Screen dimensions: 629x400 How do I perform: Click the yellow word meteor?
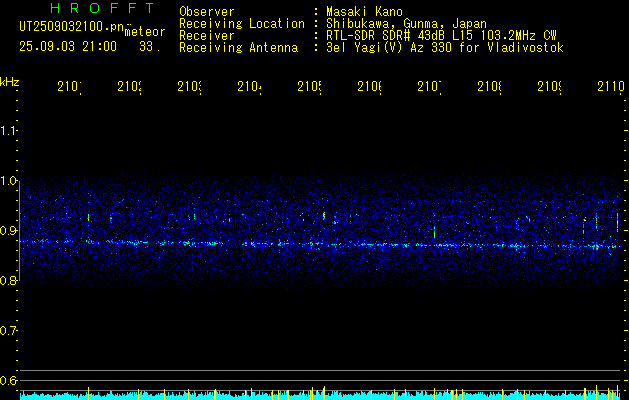coord(145,32)
